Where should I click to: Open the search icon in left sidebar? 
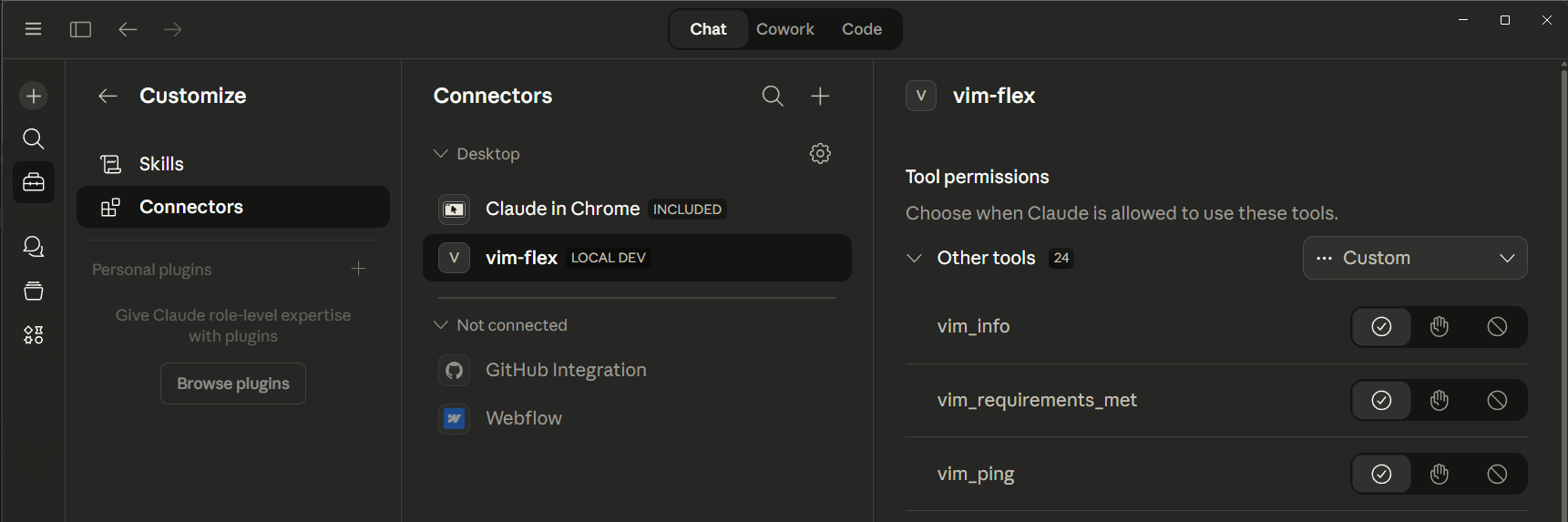click(x=34, y=138)
